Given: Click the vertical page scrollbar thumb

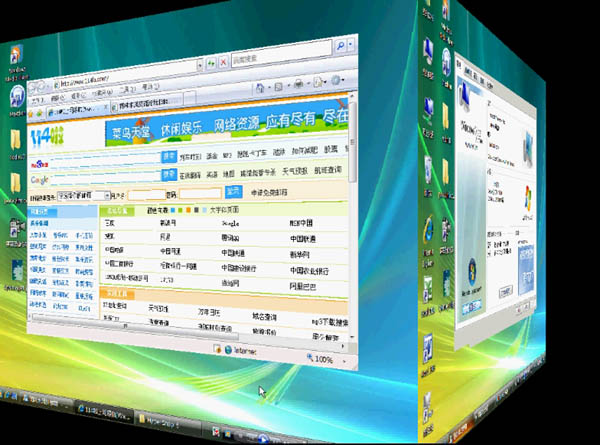Looking at the screenshot, I should tap(352, 140).
